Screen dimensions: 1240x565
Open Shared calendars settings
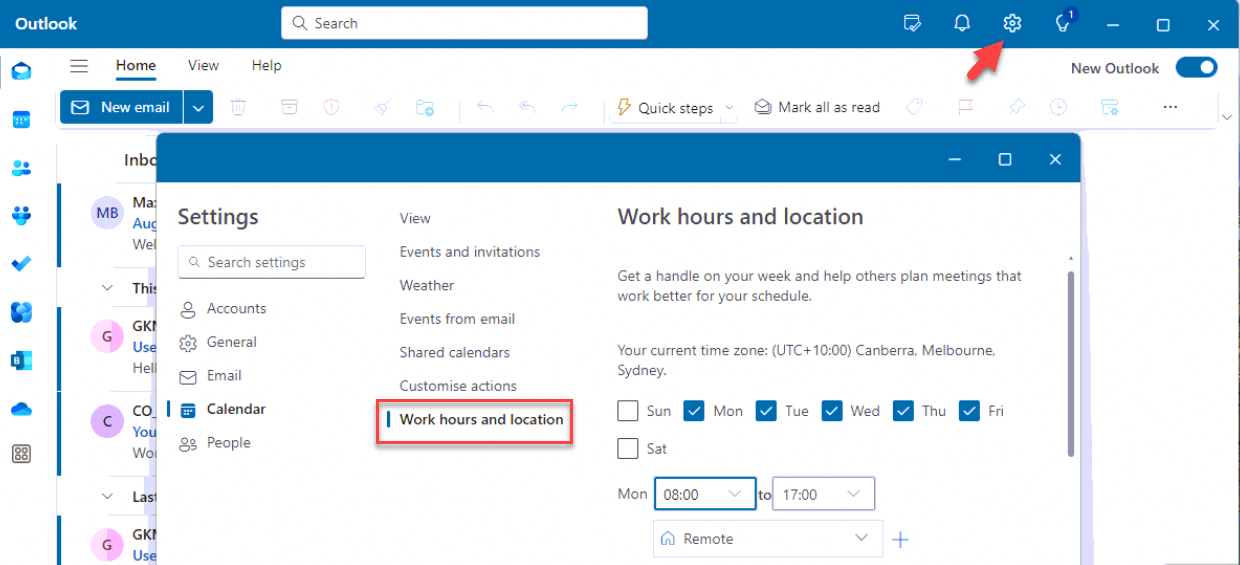[x=455, y=352]
